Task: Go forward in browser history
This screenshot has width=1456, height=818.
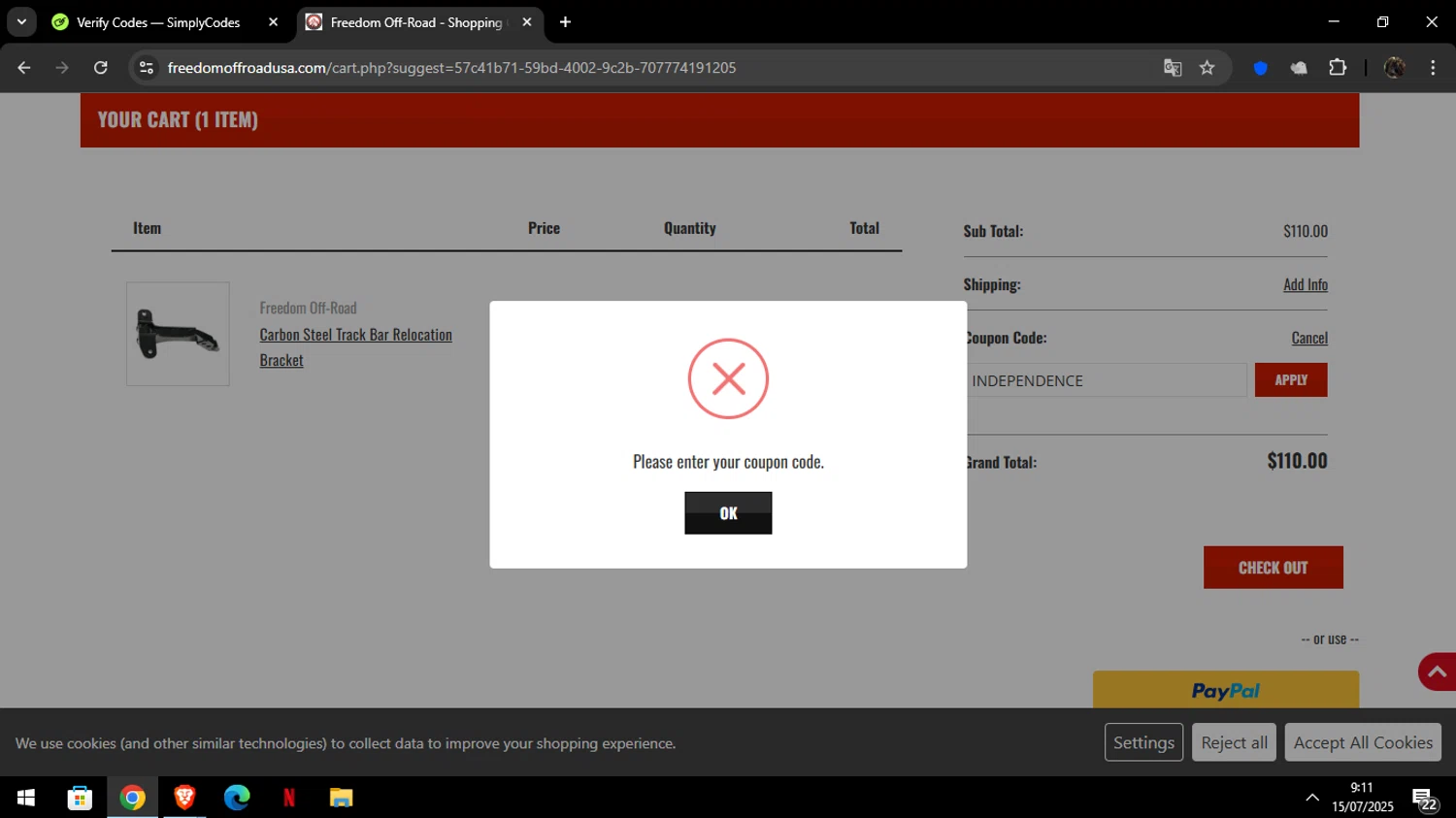Action: (x=62, y=68)
